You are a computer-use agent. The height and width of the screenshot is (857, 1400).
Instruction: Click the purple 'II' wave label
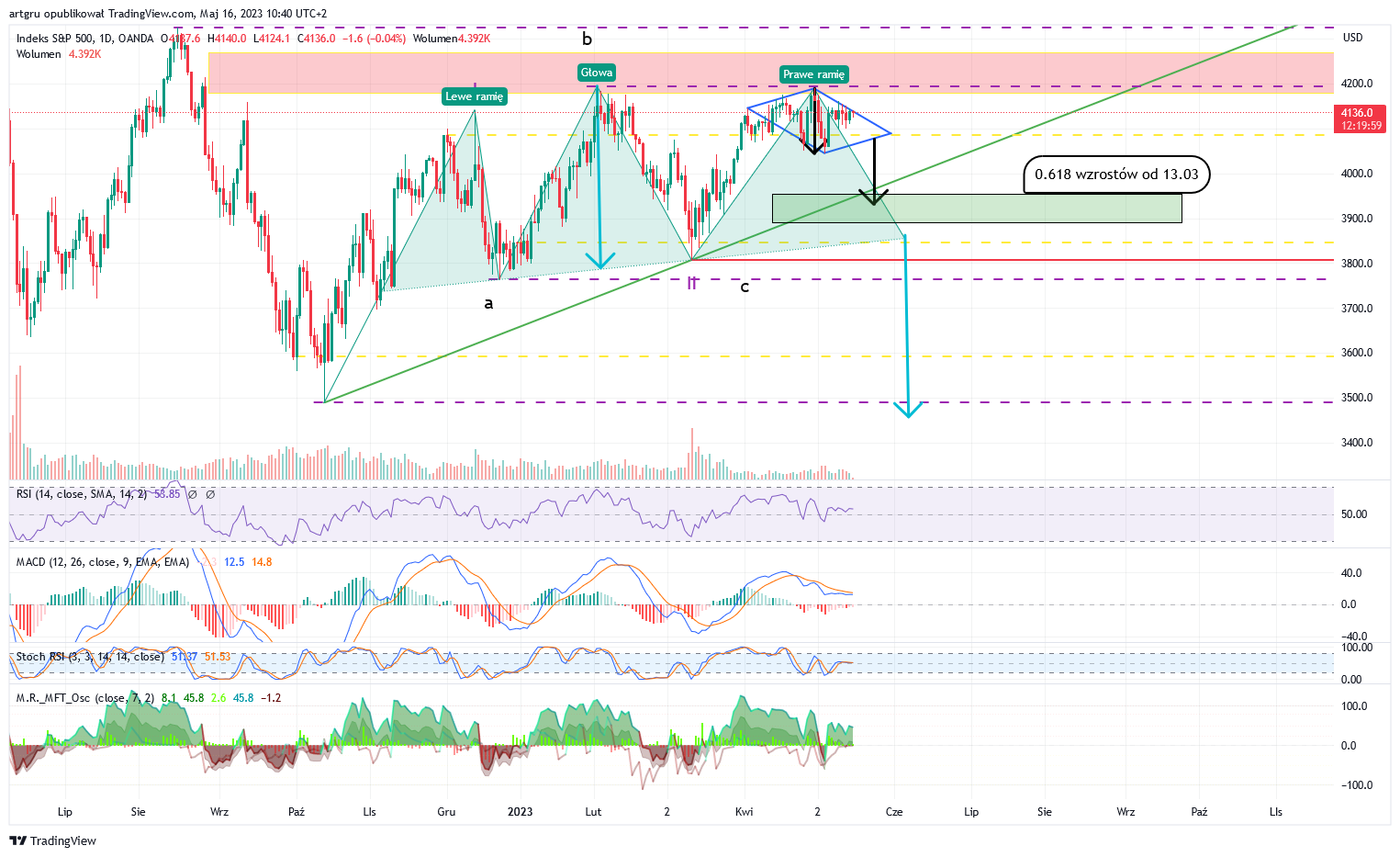(692, 285)
